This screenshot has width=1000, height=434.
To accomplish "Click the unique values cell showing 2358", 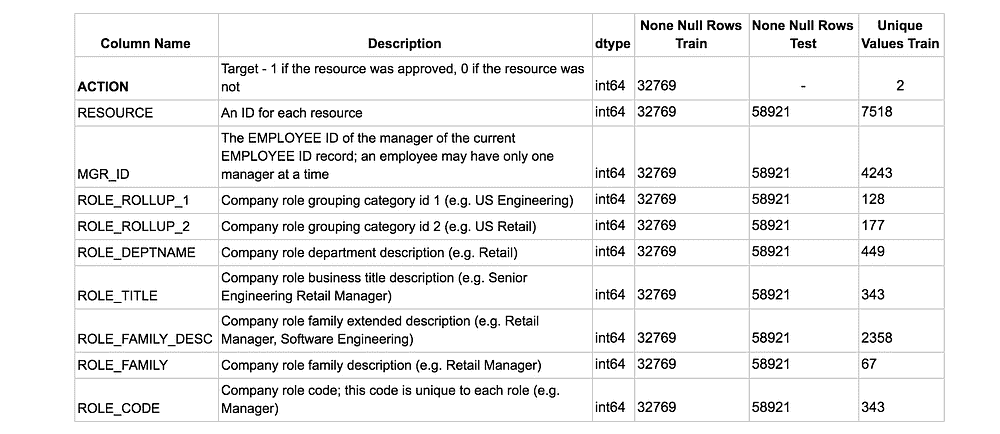I will (876, 338).
